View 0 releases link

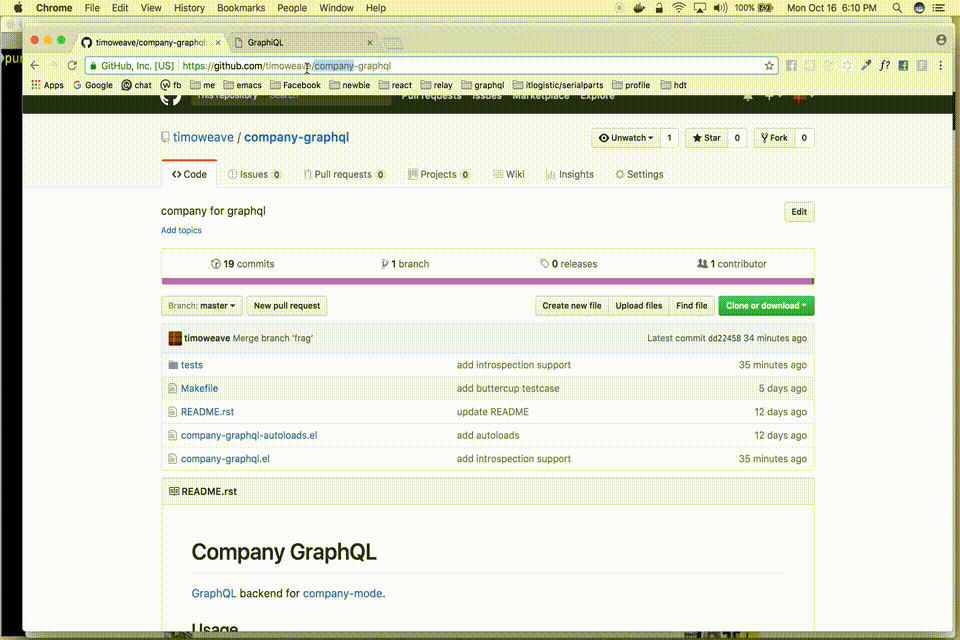569,264
